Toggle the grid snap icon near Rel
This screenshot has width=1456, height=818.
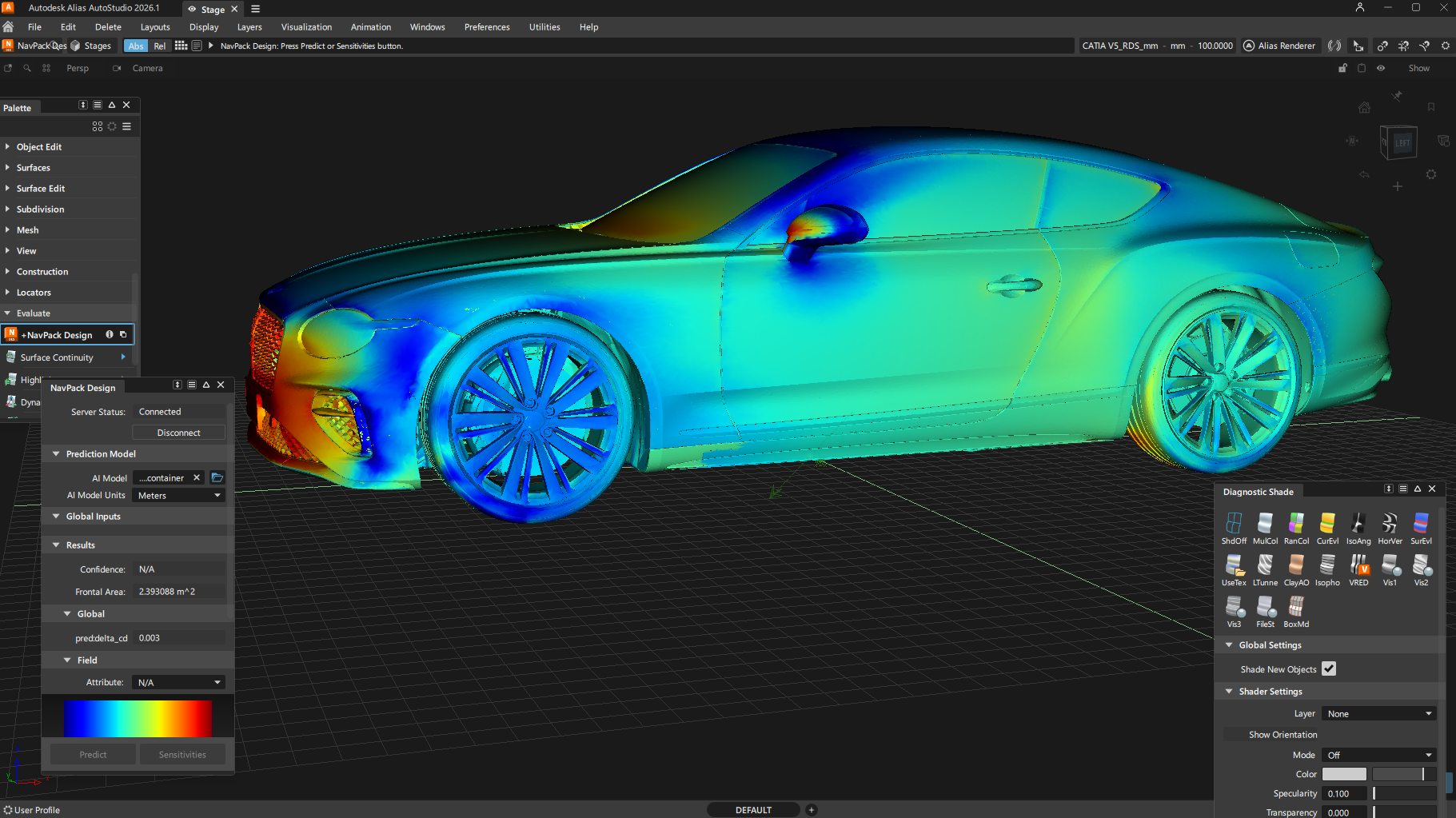[182, 46]
